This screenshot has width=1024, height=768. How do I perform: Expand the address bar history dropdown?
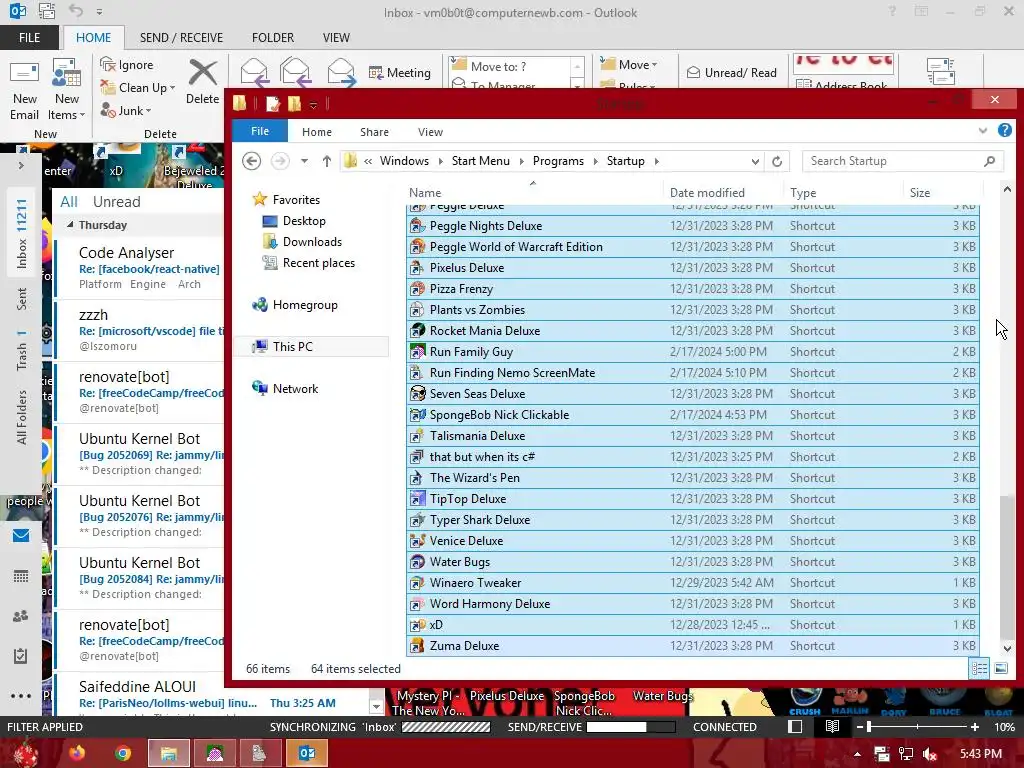(755, 161)
